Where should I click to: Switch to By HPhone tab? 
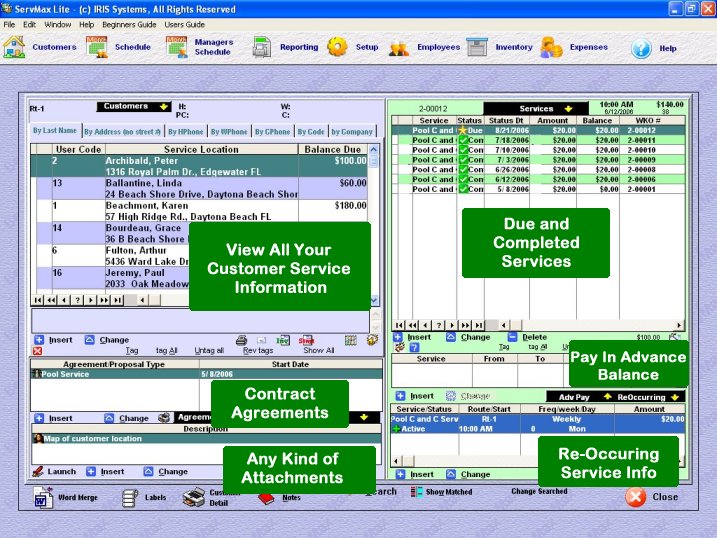coord(185,132)
